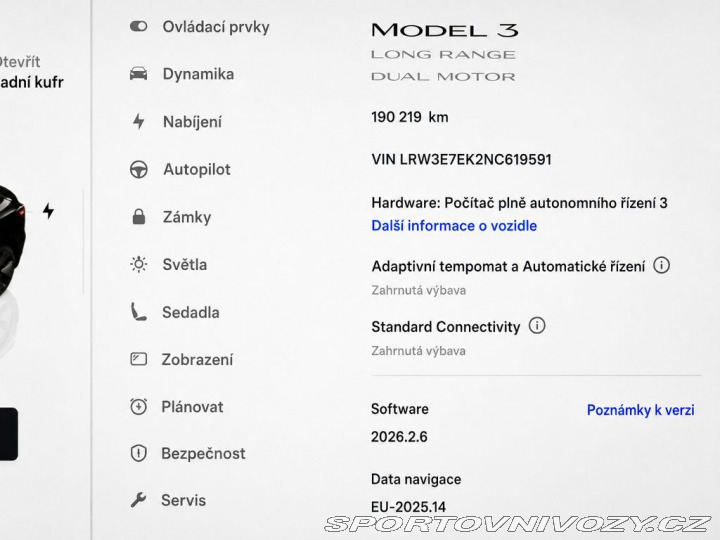Tap Otevřít zadní kufr trunk button
This screenshot has width=720, height=540.
coord(31,72)
